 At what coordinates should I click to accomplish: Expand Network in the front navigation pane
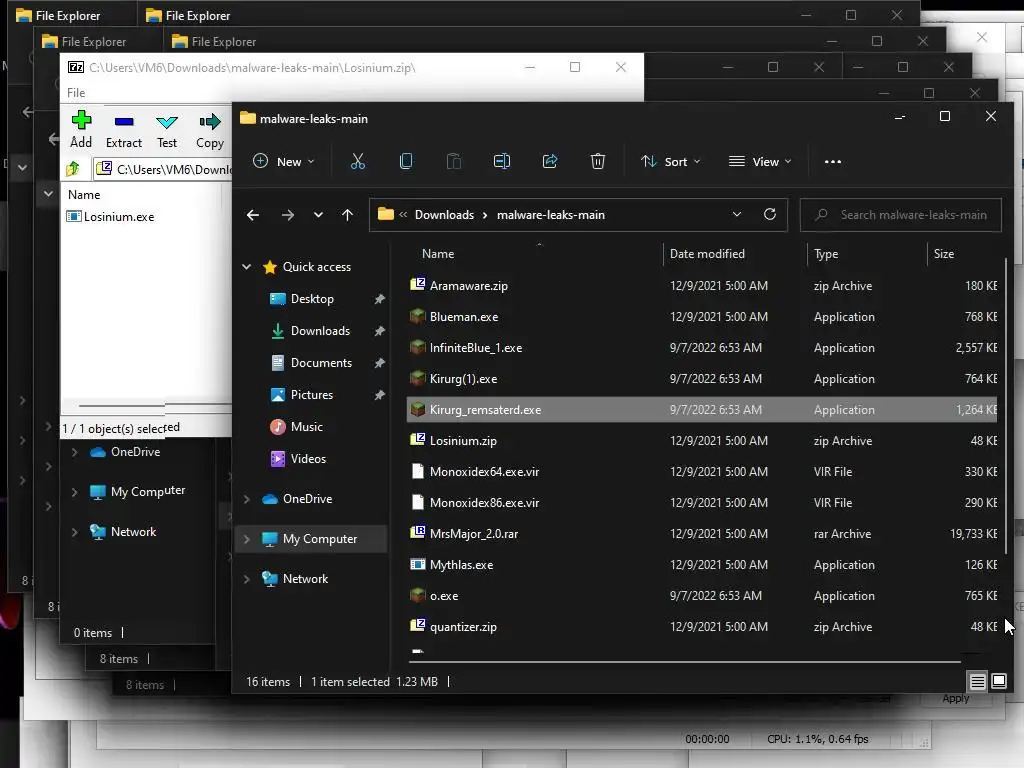[247, 579]
